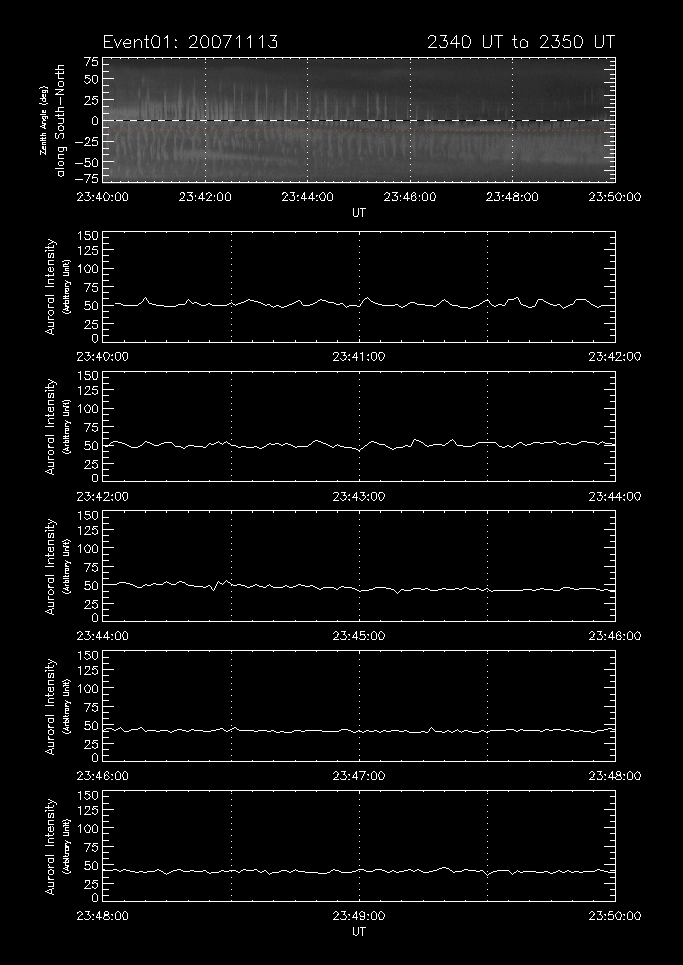Click the "-75" zenith angle tick label
The height and width of the screenshot is (965, 683).
(x=86, y=178)
